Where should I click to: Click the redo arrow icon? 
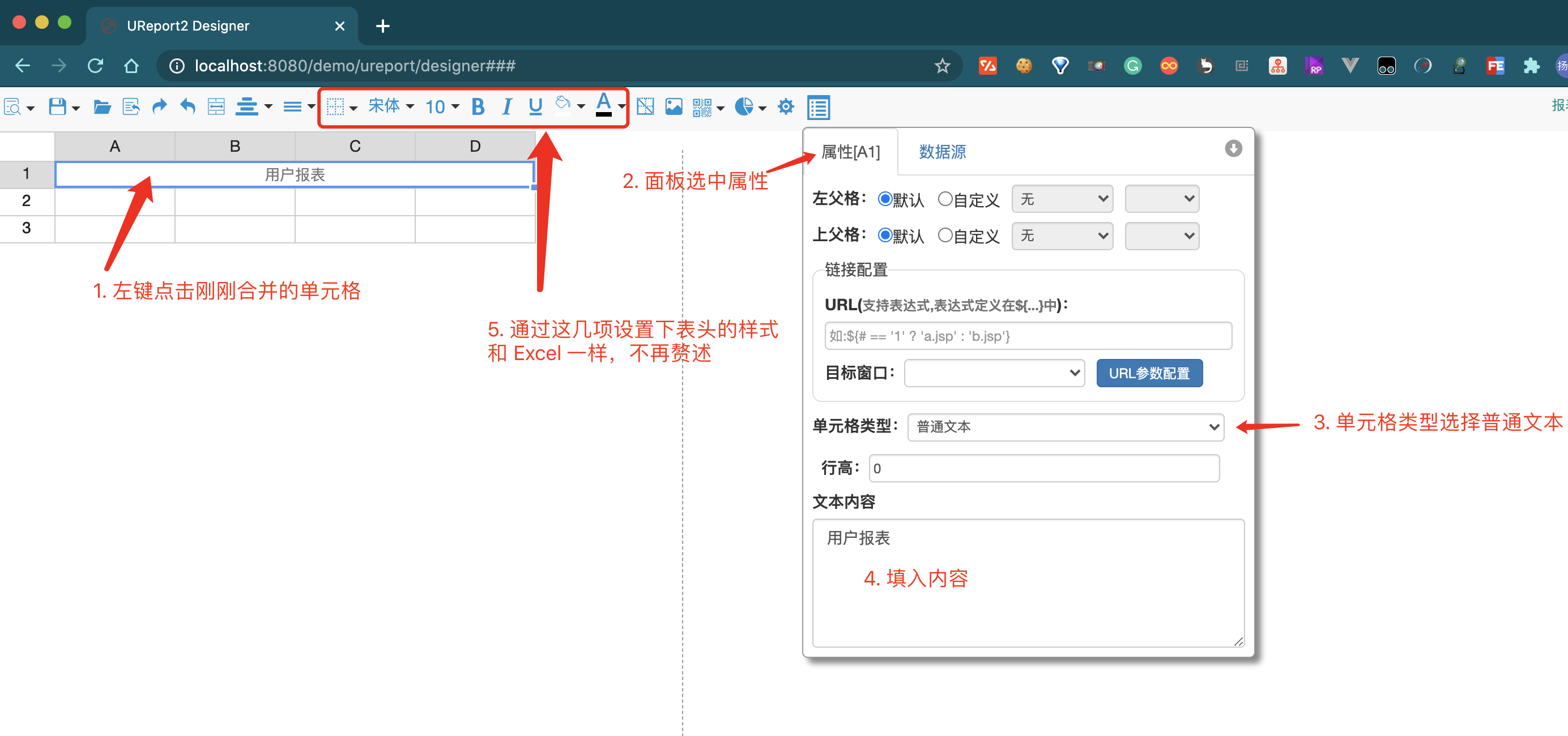tap(159, 107)
